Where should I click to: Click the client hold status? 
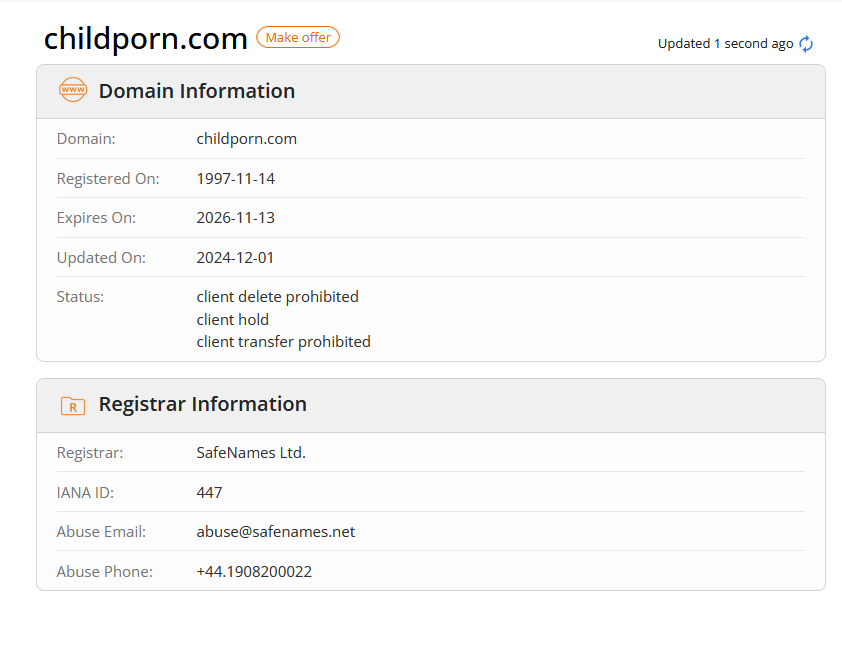coord(233,320)
